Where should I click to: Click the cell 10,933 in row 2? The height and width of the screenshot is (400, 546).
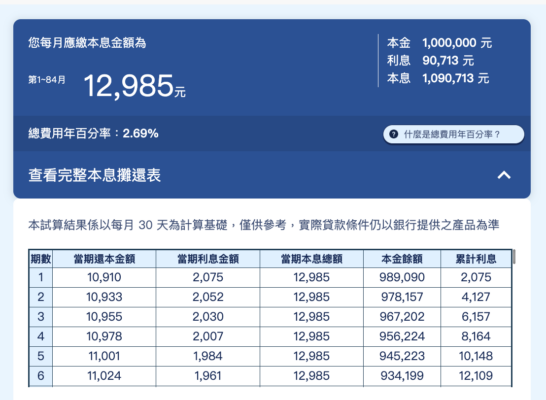pyautogui.click(x=104, y=297)
